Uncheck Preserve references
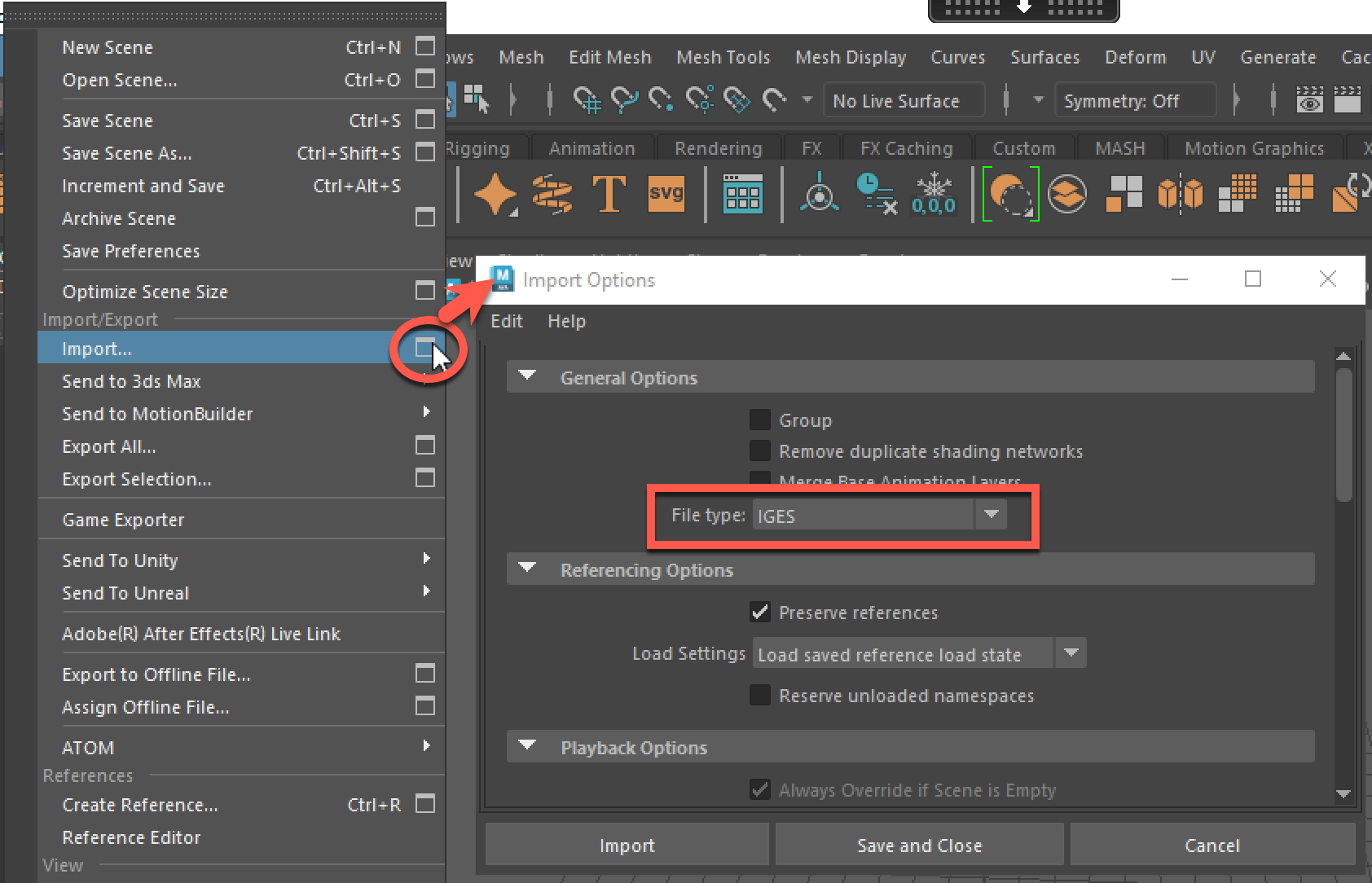This screenshot has height=883, width=1372. 759,612
